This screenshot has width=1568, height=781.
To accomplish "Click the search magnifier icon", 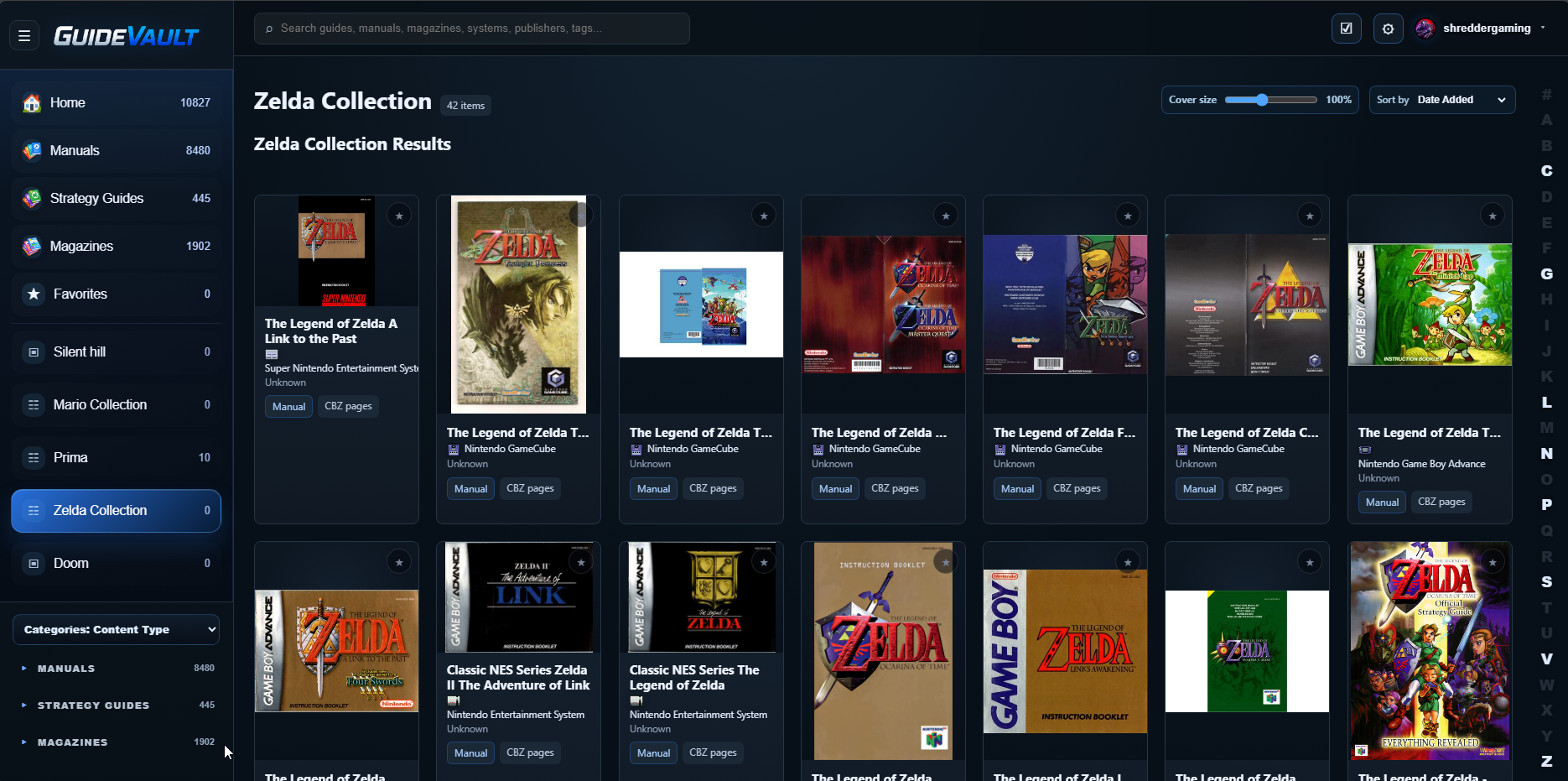I will pos(269,29).
